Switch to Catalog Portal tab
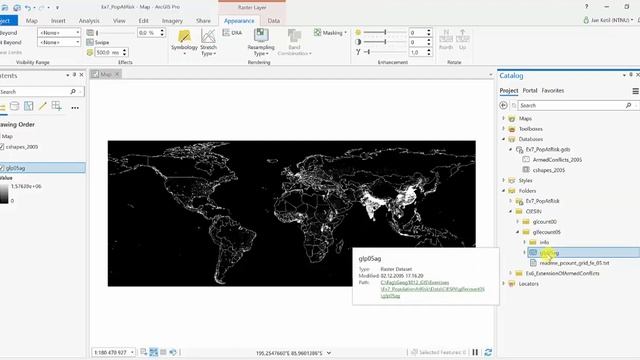 tap(530, 91)
